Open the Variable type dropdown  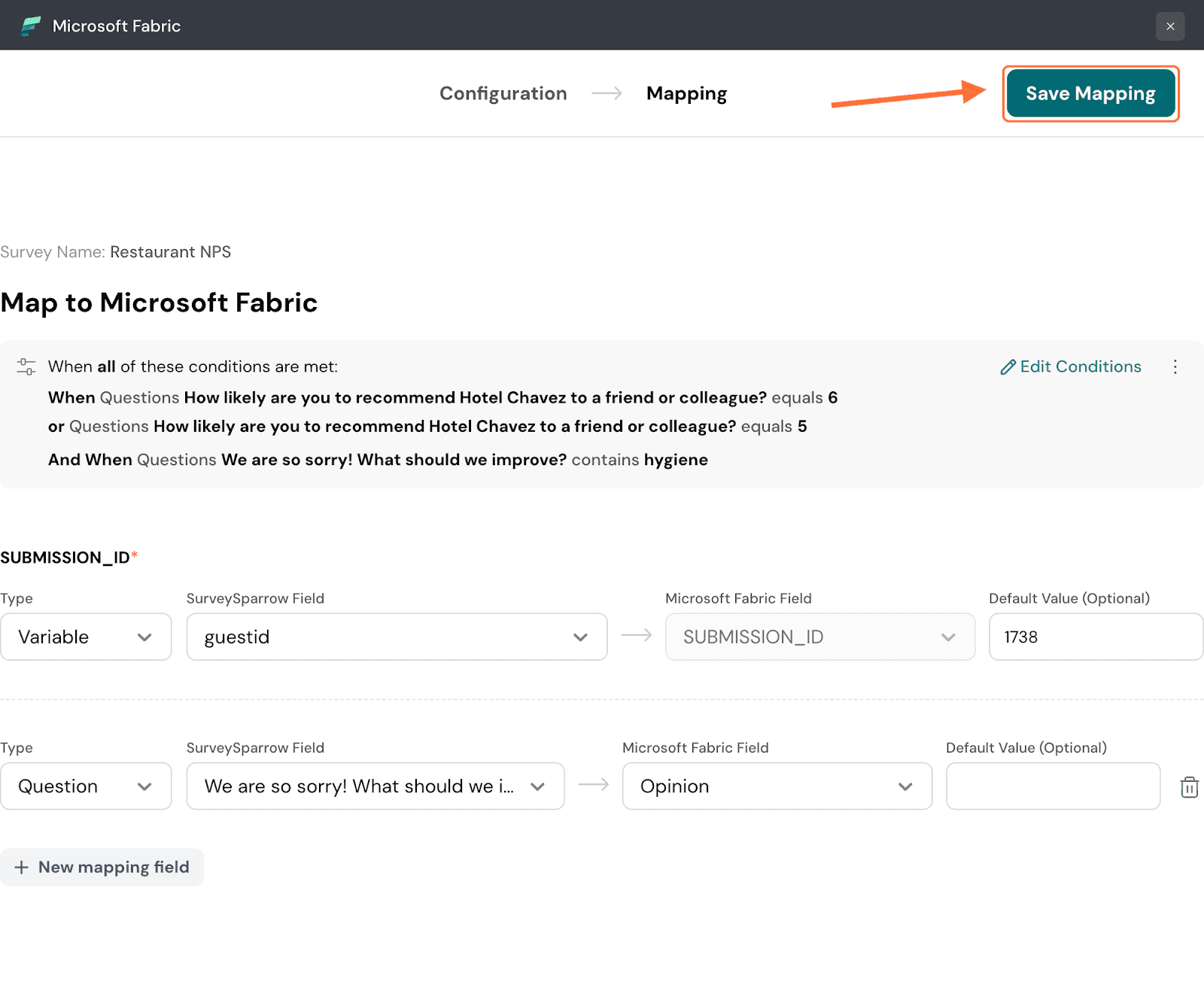pyautogui.click(x=86, y=637)
